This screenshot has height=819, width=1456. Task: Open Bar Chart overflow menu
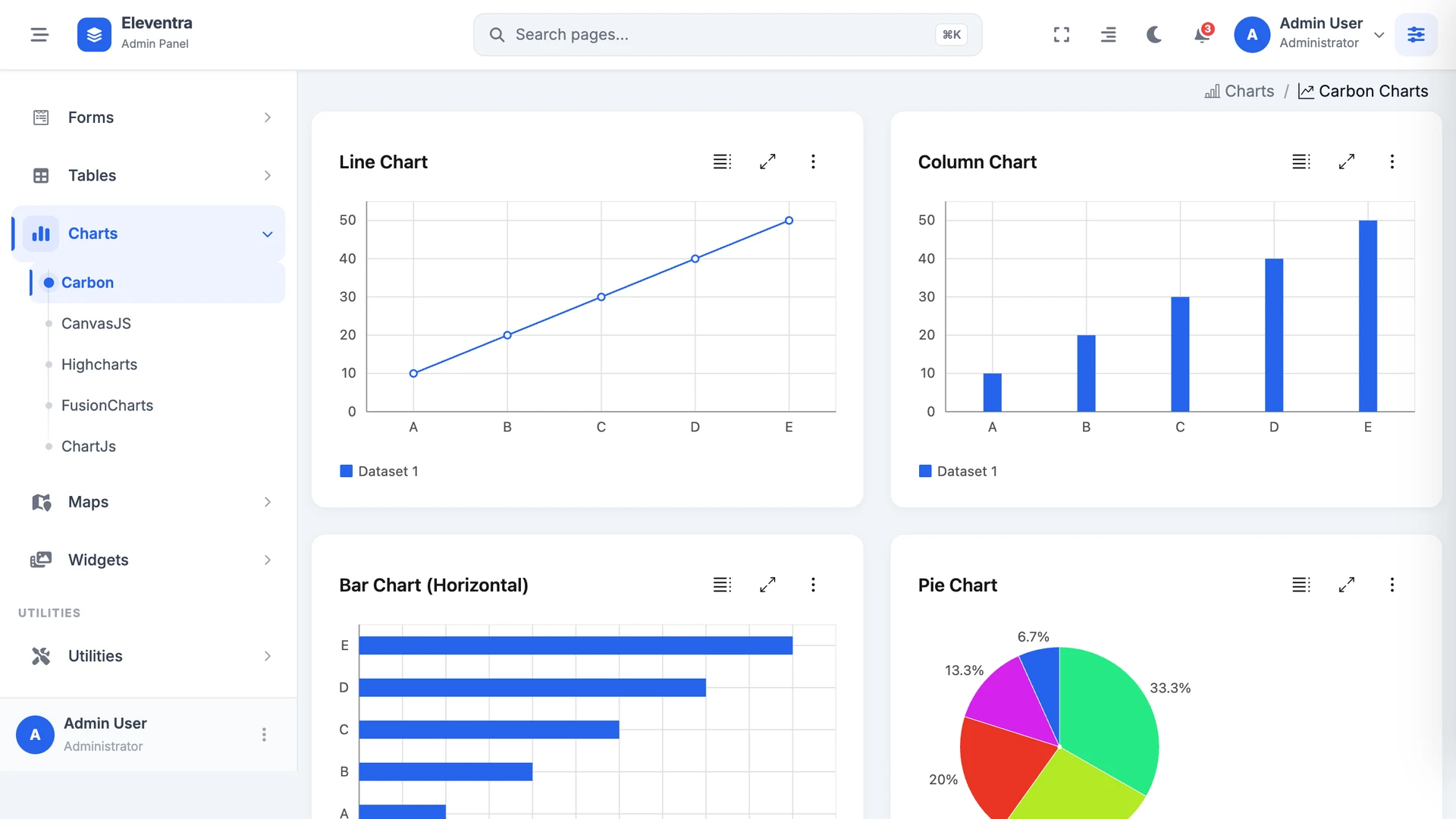click(813, 585)
